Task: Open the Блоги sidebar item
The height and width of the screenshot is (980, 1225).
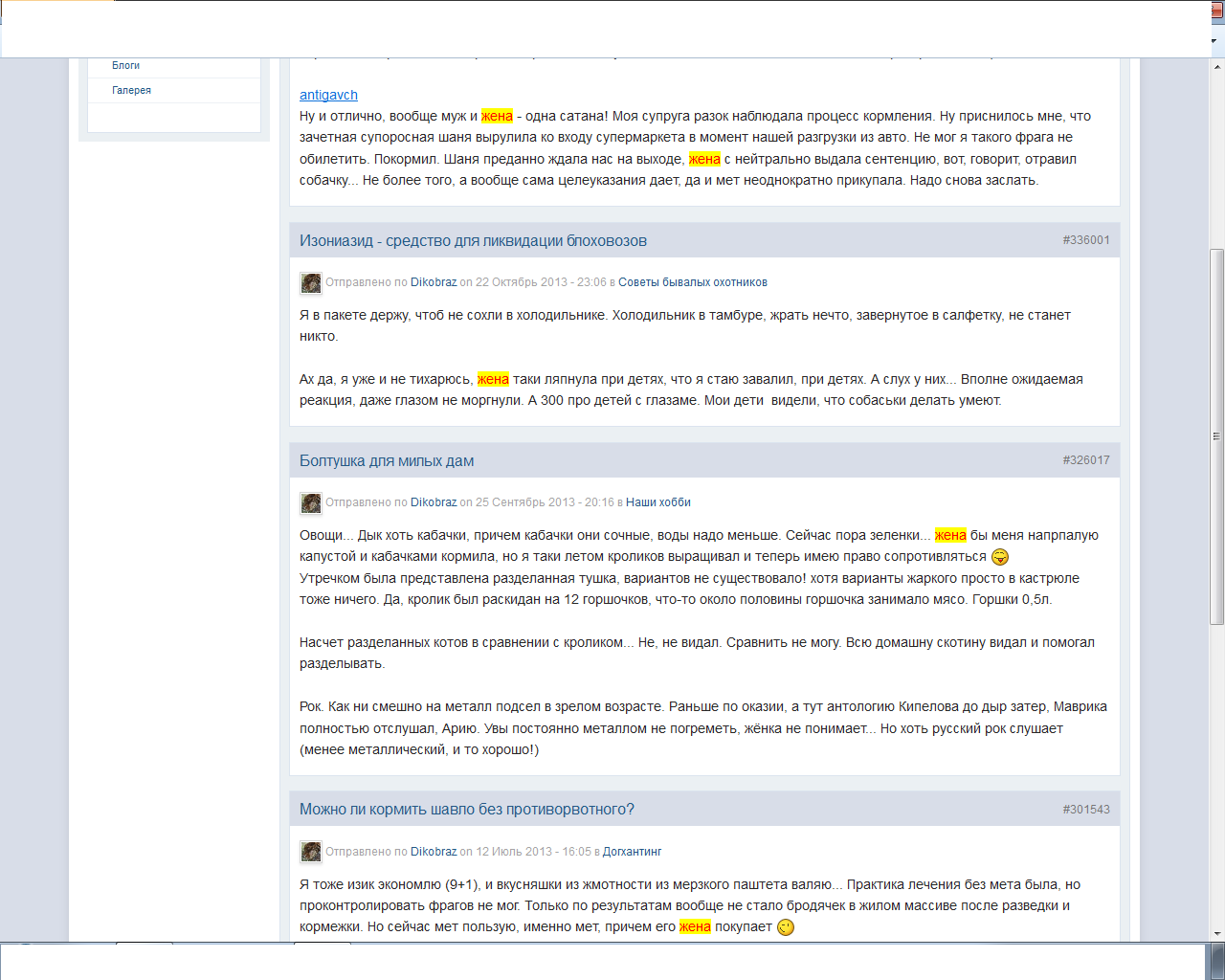Action: [125, 66]
